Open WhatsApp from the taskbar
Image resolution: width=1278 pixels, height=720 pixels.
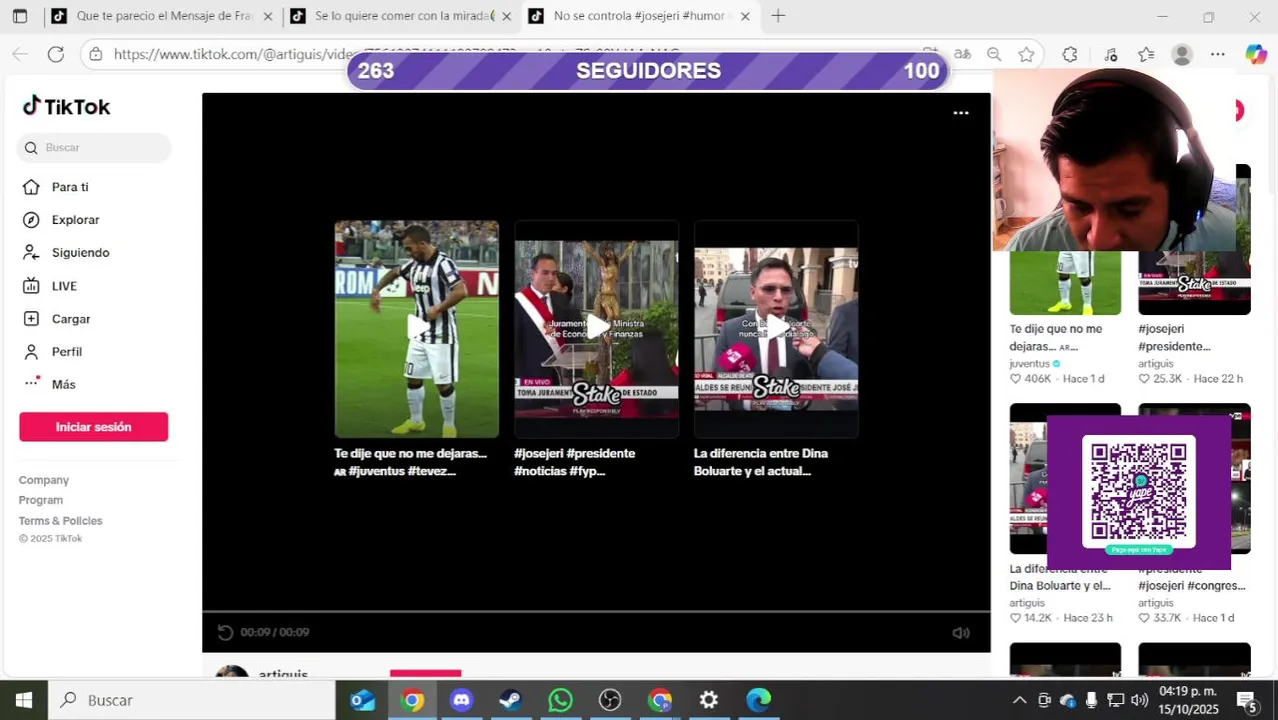point(560,700)
